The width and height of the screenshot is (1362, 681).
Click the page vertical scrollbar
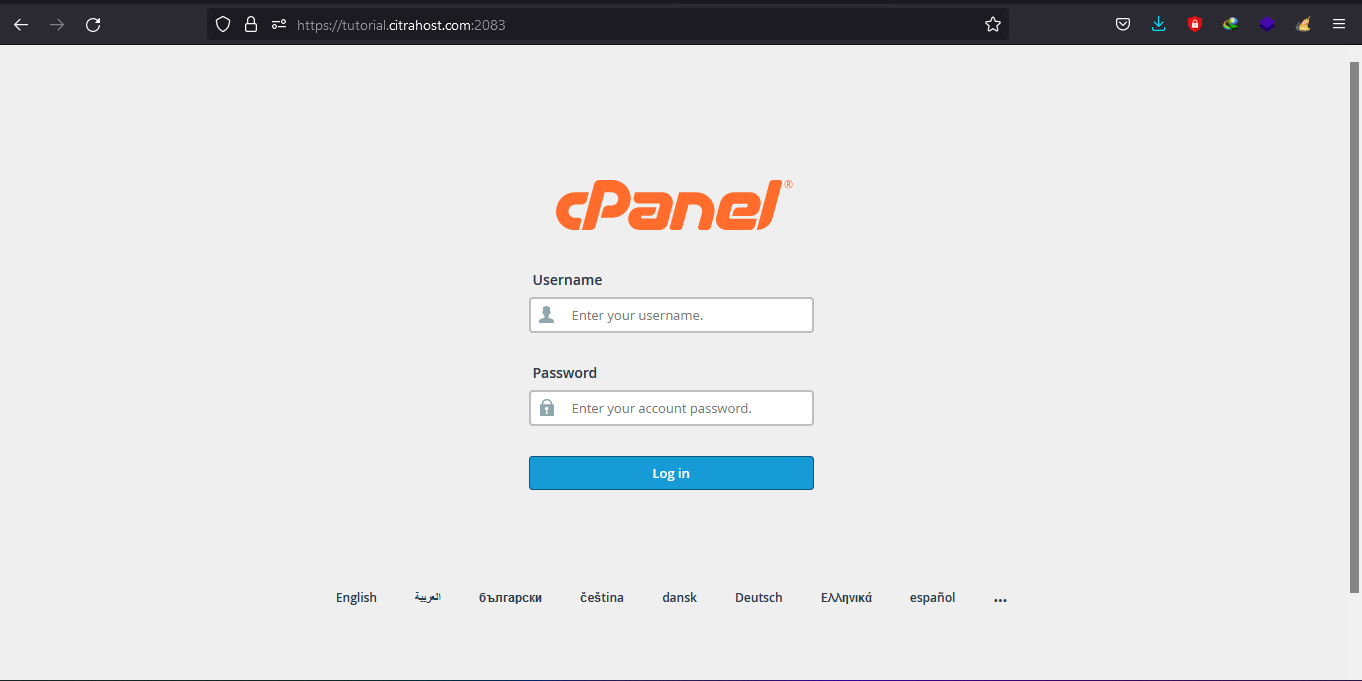1355,327
